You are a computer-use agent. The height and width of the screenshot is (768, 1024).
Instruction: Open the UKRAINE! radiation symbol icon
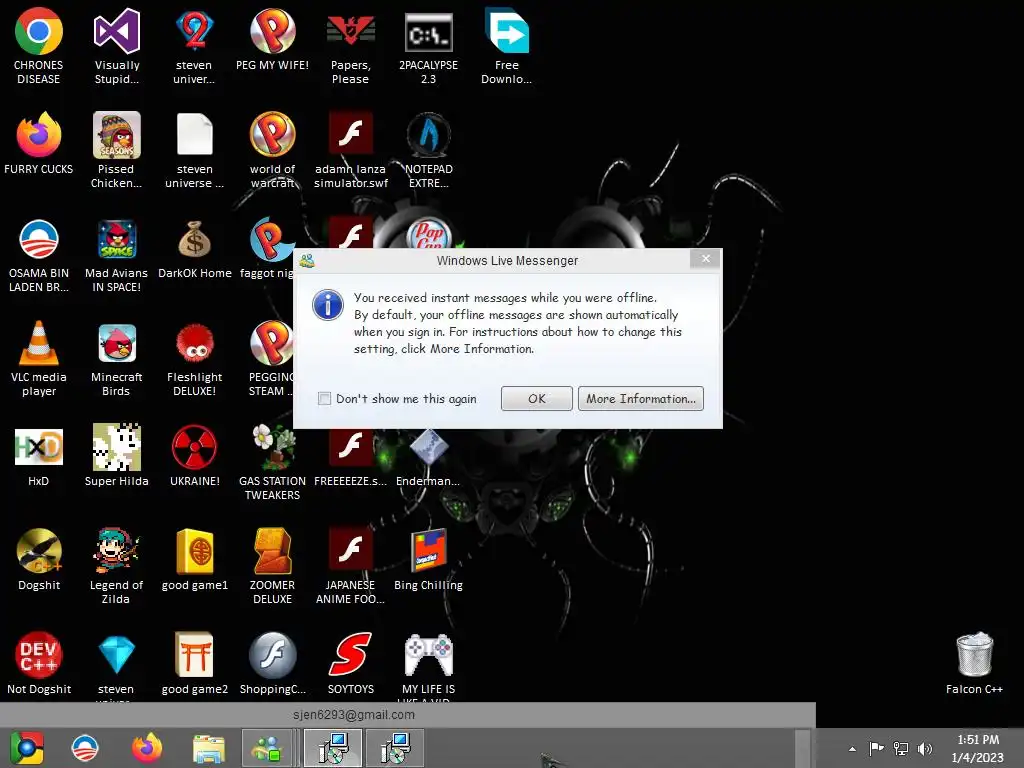tap(195, 456)
